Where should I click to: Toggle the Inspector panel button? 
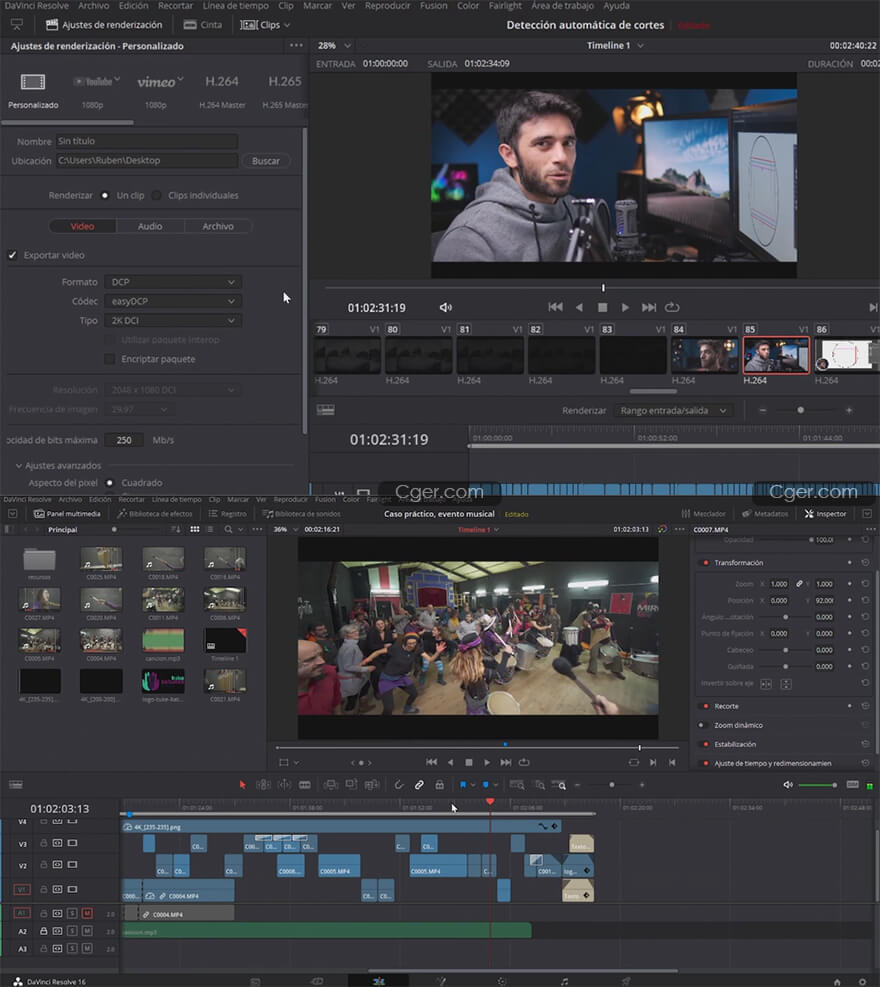click(x=825, y=514)
